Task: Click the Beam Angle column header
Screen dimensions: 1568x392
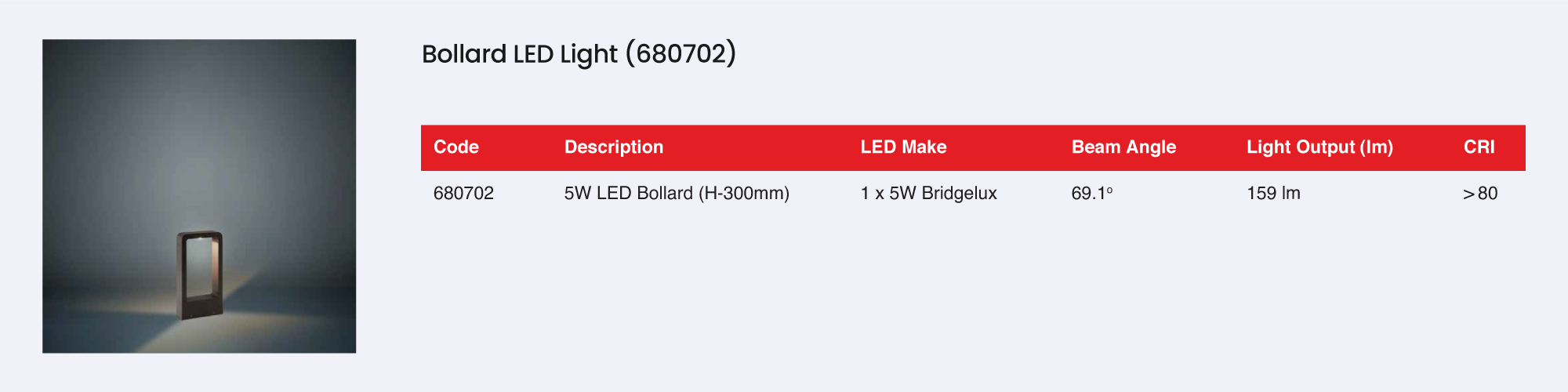Action: click(1123, 147)
